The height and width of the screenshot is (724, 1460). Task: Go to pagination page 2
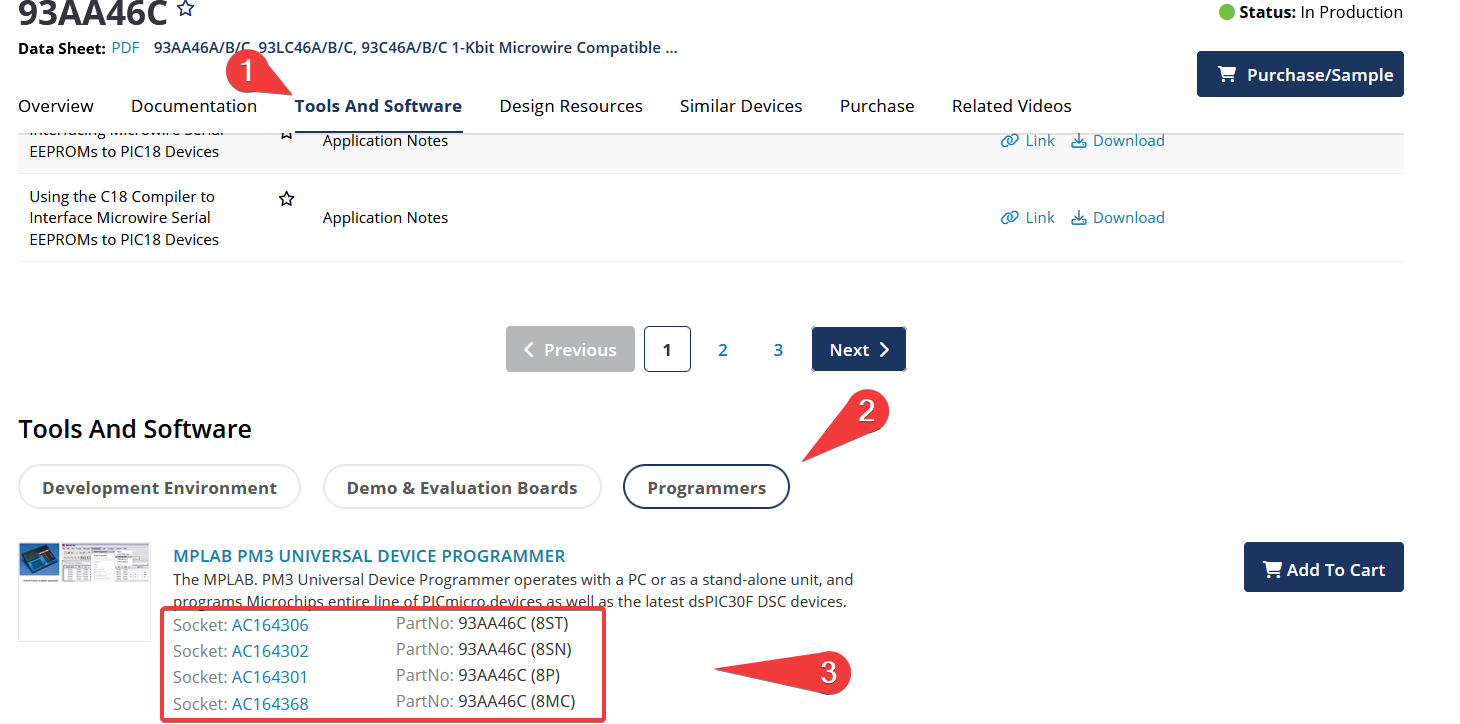722,350
